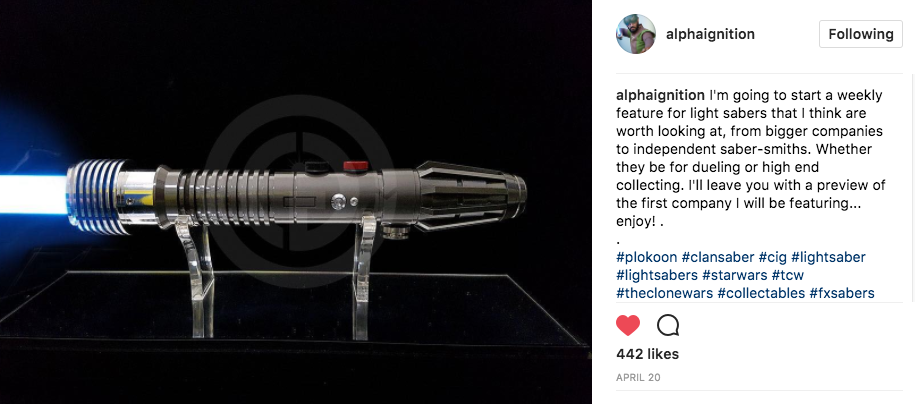Open the #clansaber hashtag
The image size is (915, 404).
[718, 257]
